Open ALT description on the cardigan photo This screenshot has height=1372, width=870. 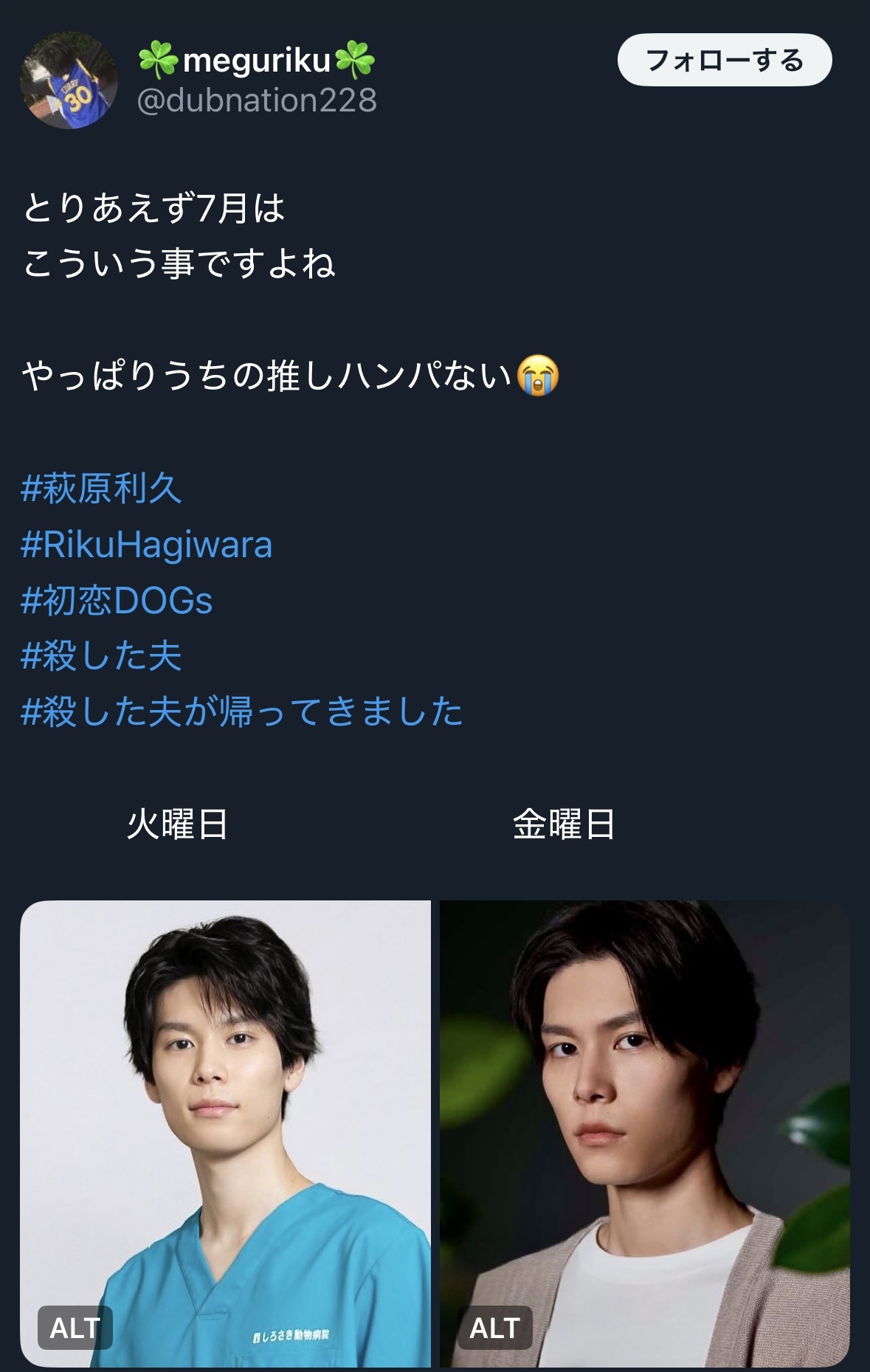click(495, 1328)
